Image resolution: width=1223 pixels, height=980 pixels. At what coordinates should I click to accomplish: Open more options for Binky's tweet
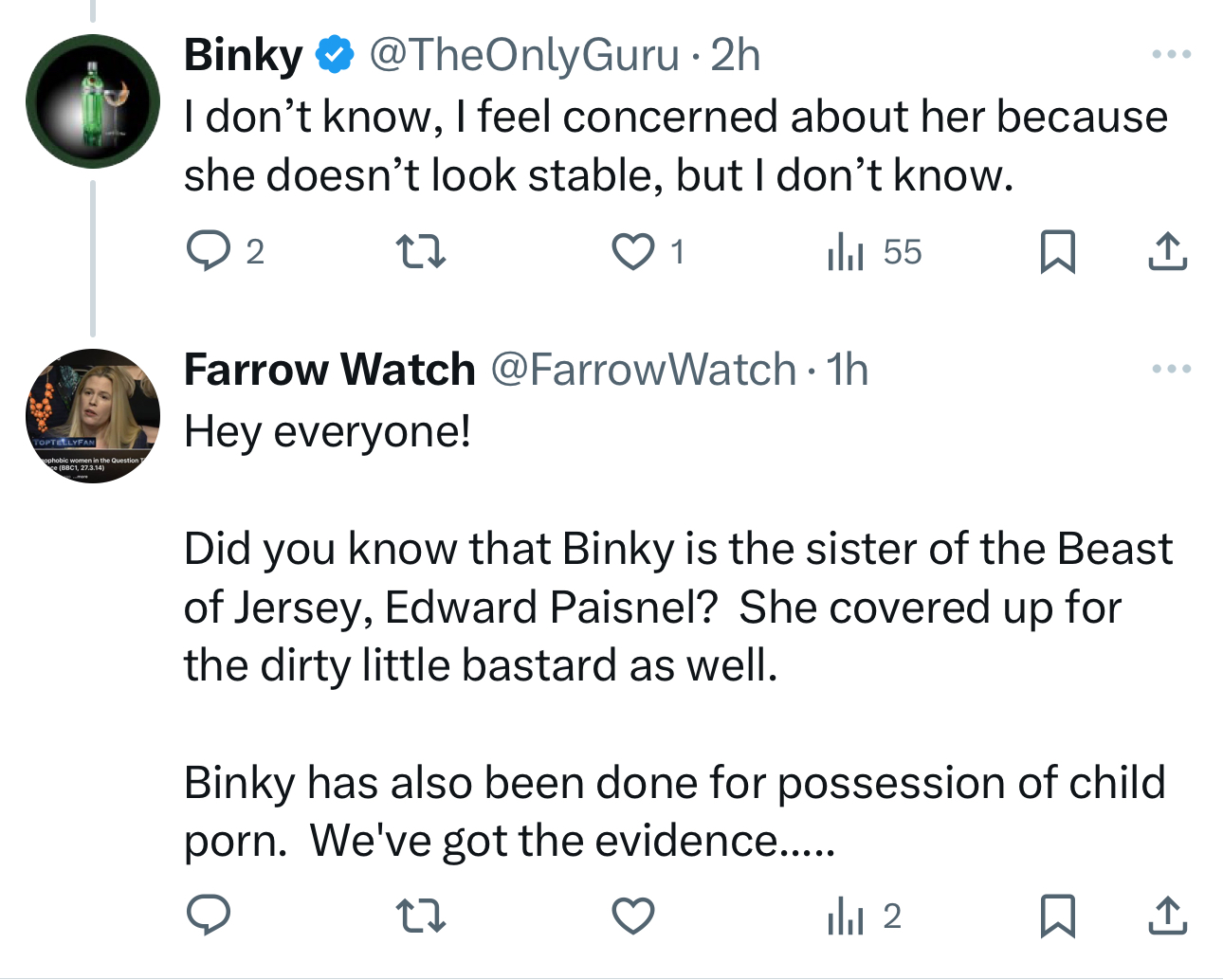point(1171,54)
